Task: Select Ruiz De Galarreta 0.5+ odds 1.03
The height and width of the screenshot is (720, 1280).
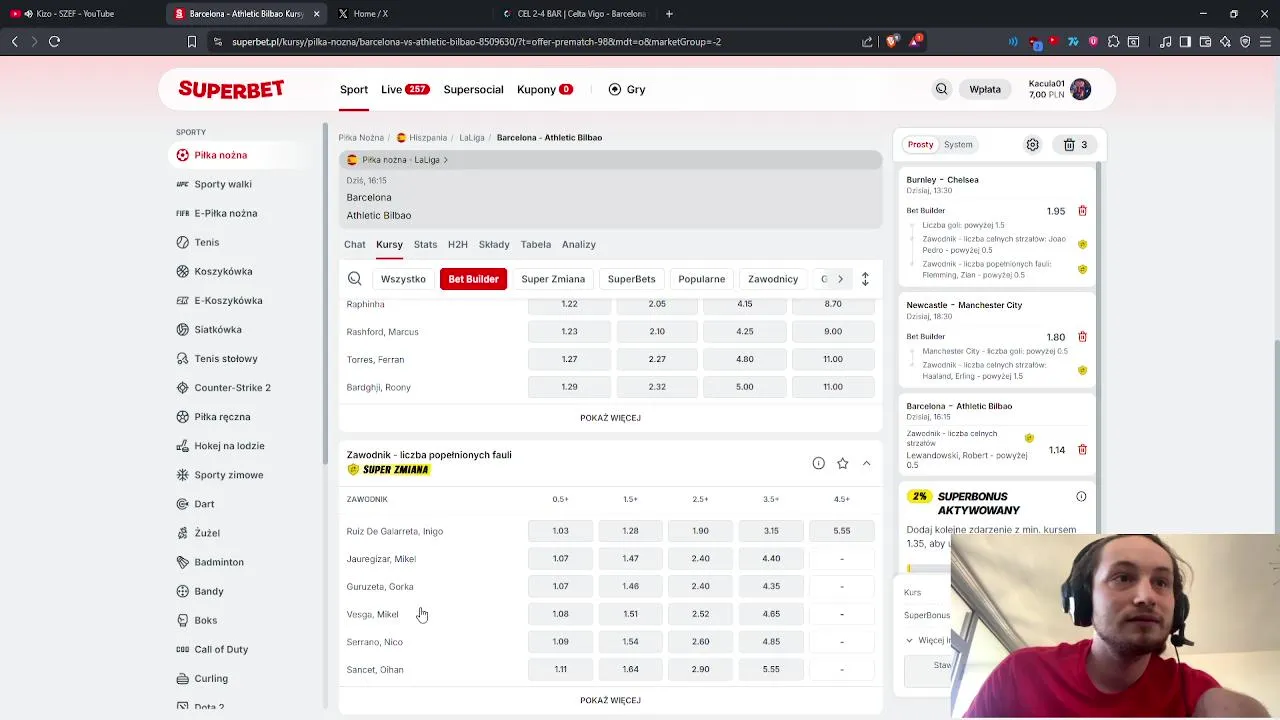Action: click(560, 531)
